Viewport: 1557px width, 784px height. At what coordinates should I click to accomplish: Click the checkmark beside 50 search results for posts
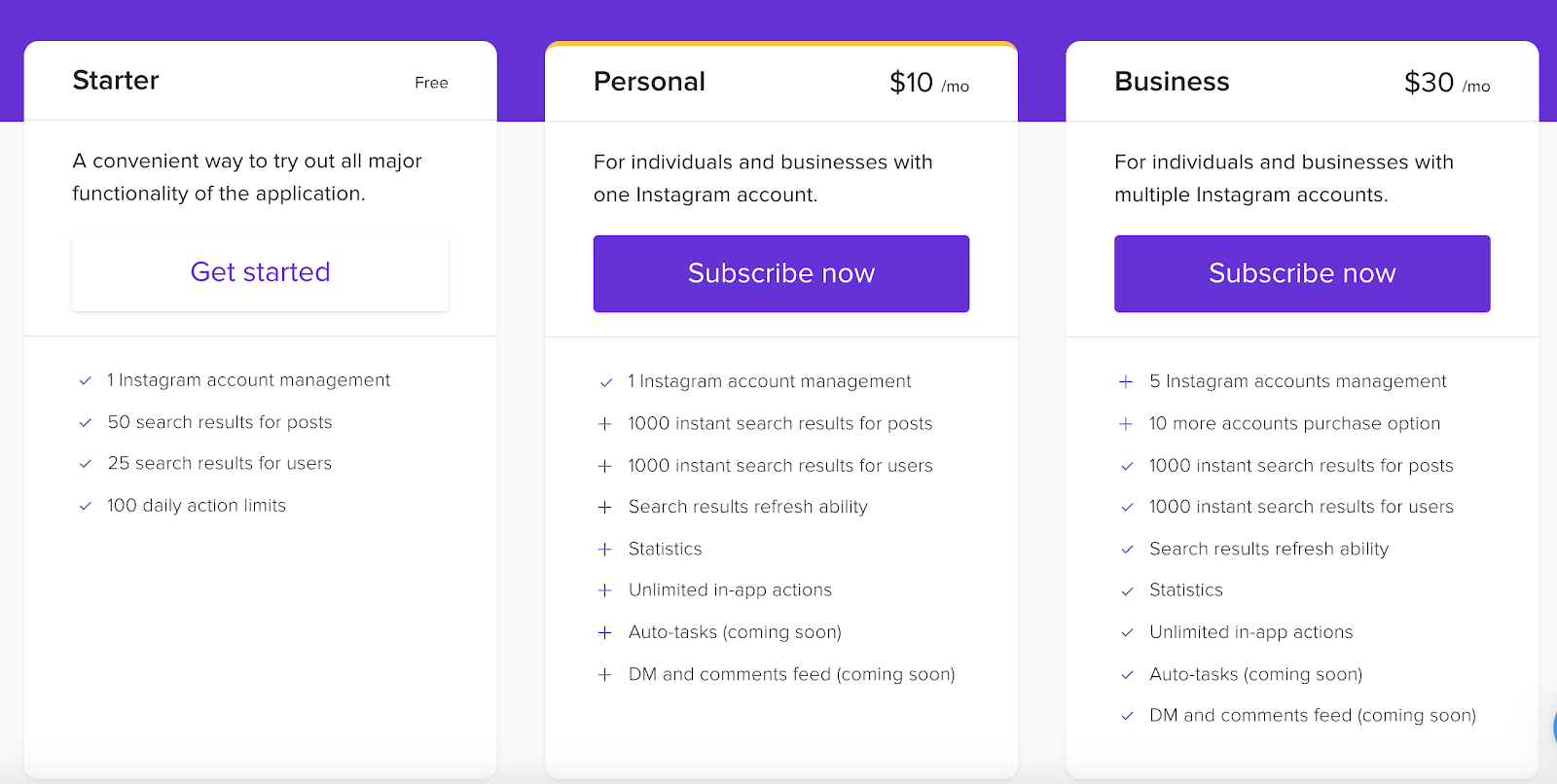pyautogui.click(x=86, y=423)
